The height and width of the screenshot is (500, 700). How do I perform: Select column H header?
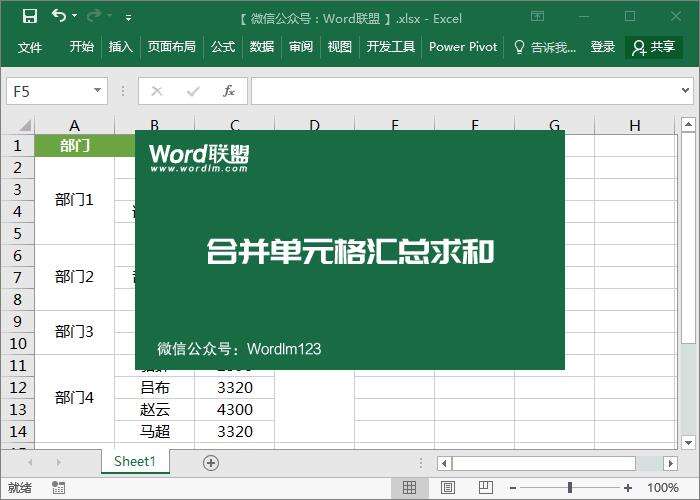(x=635, y=125)
